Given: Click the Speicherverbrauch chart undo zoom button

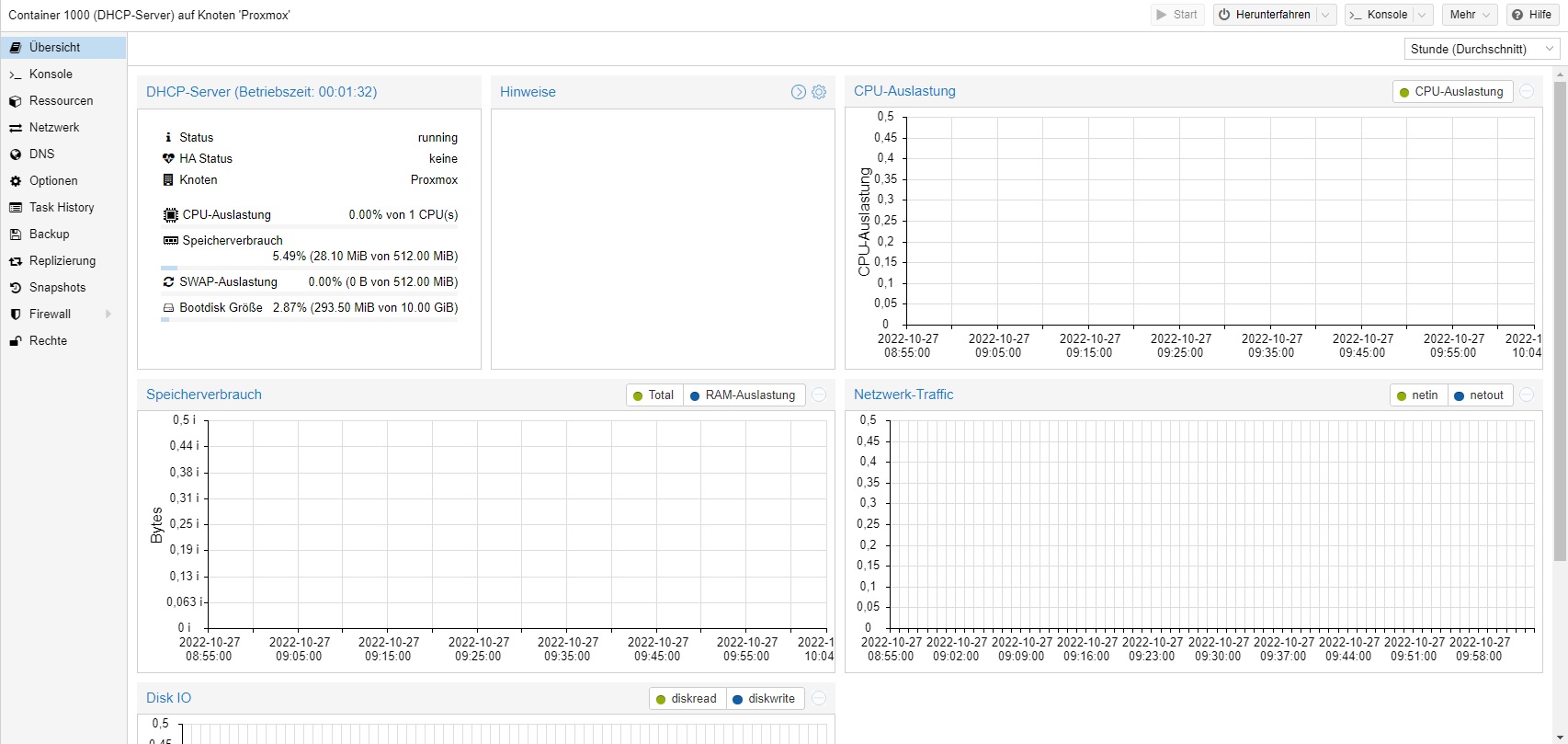Looking at the screenshot, I should [x=819, y=395].
